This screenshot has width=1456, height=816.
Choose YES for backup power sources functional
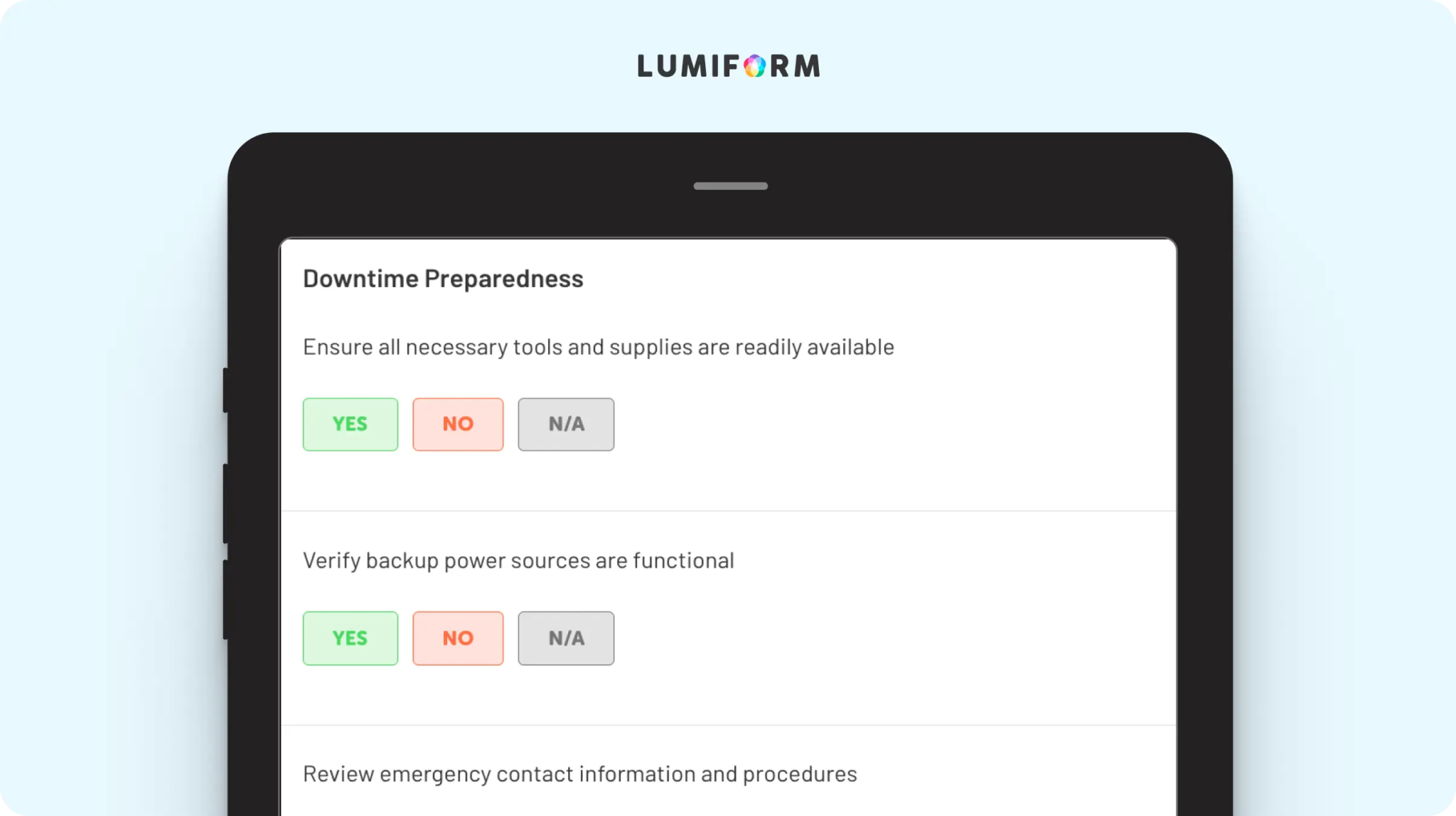(x=350, y=638)
